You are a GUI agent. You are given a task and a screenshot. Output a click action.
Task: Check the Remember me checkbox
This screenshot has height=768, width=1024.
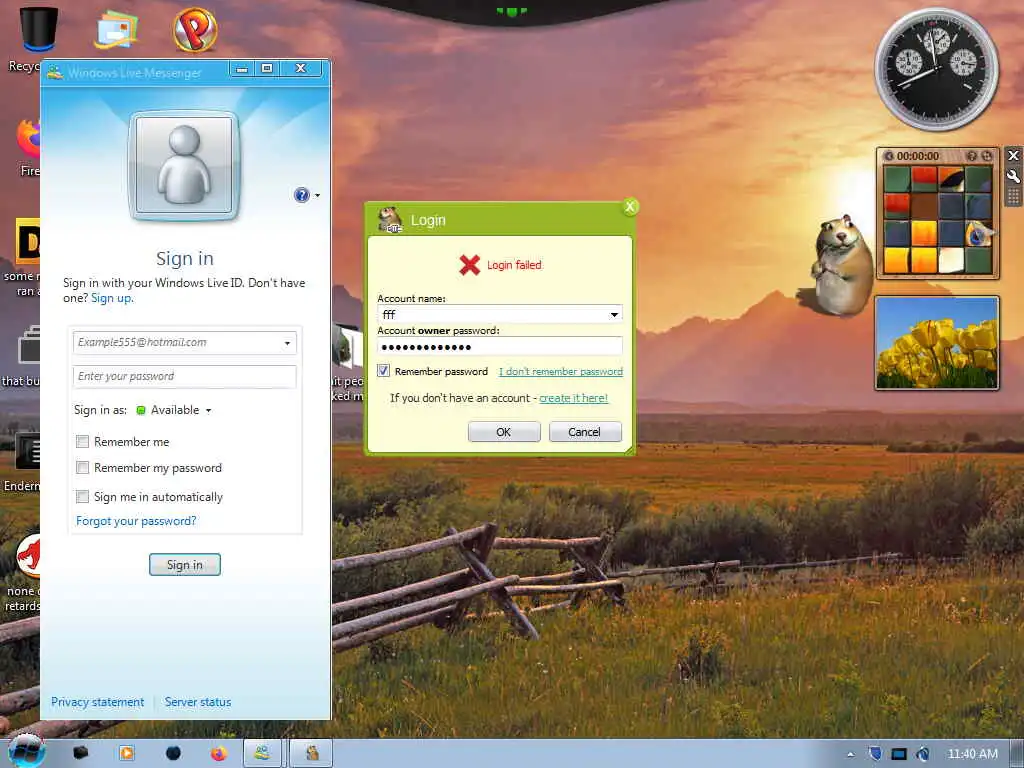point(82,441)
